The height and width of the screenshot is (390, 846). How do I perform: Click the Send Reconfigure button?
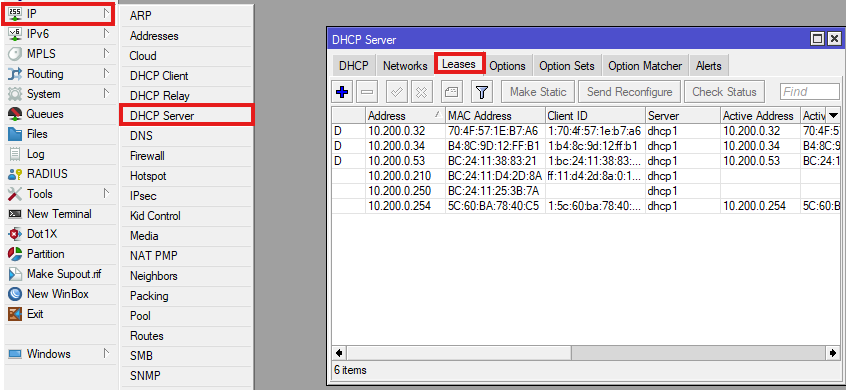pyautogui.click(x=630, y=92)
